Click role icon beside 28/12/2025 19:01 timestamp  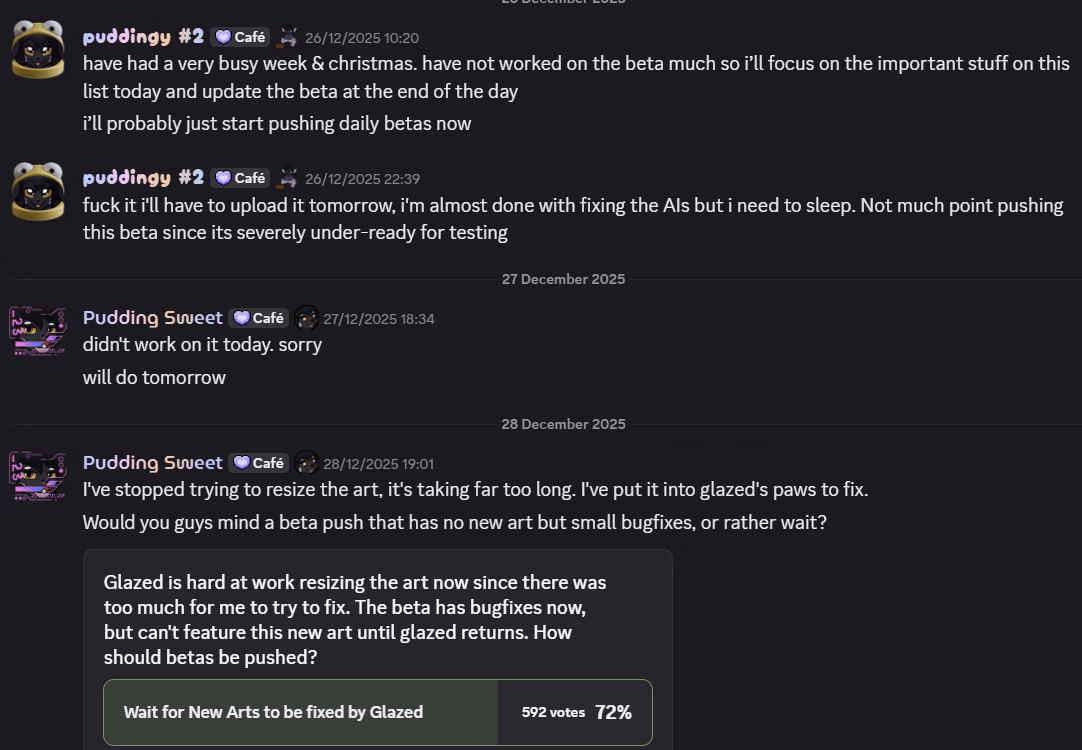click(x=306, y=463)
